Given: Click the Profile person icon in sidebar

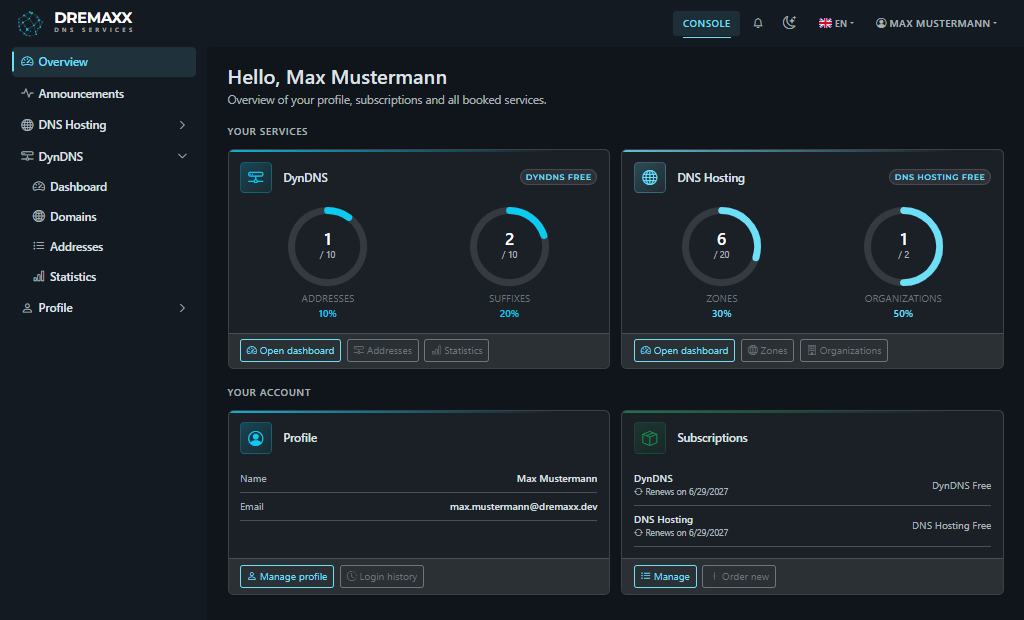Looking at the screenshot, I should [x=27, y=308].
